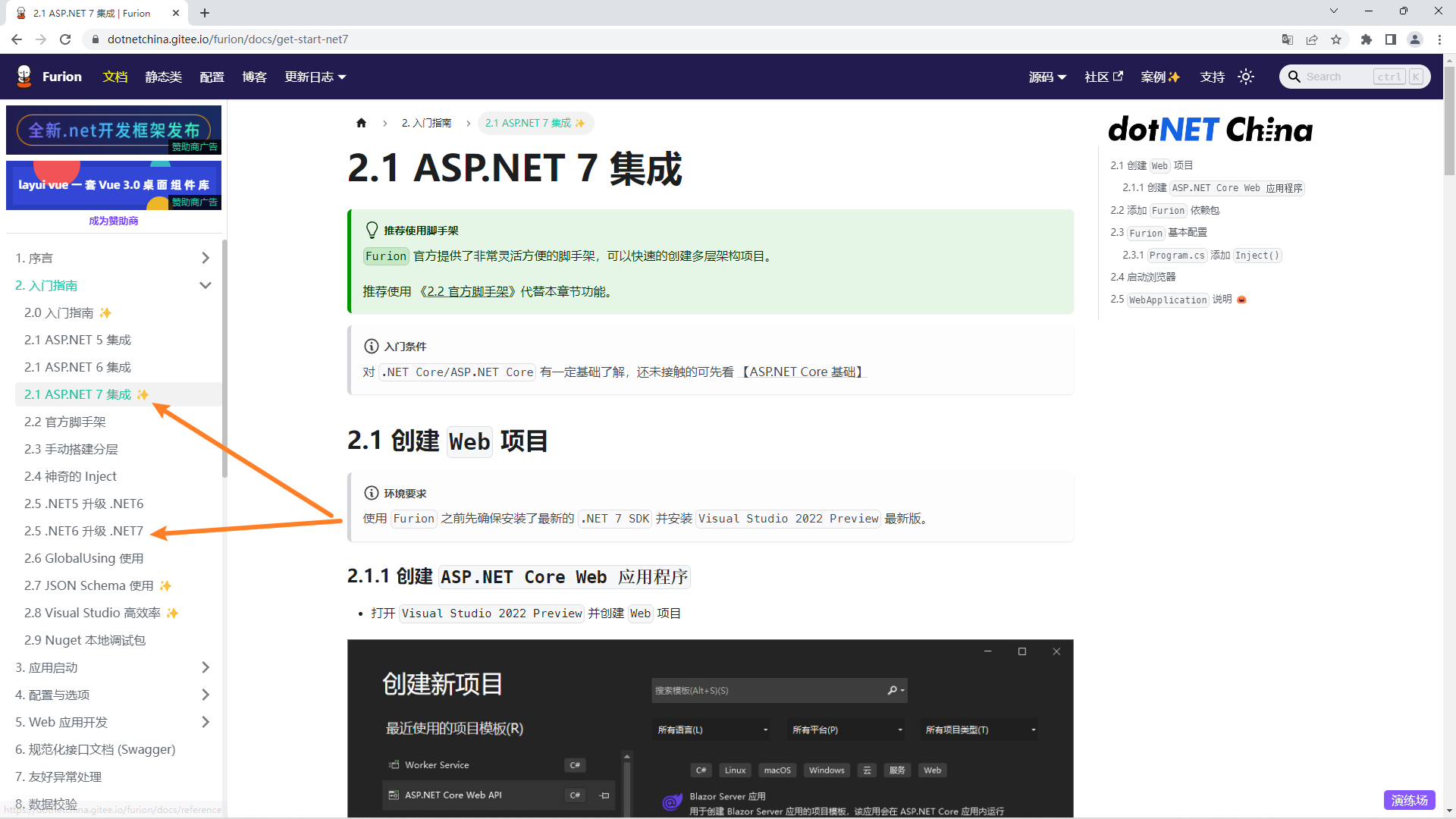Viewport: 1456px width, 819px height.
Task: Toggle dark/light mode sun icon
Action: pos(1246,77)
